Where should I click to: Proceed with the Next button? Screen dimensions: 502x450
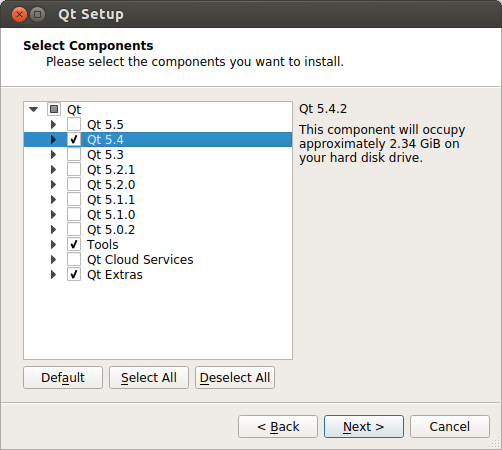(364, 426)
